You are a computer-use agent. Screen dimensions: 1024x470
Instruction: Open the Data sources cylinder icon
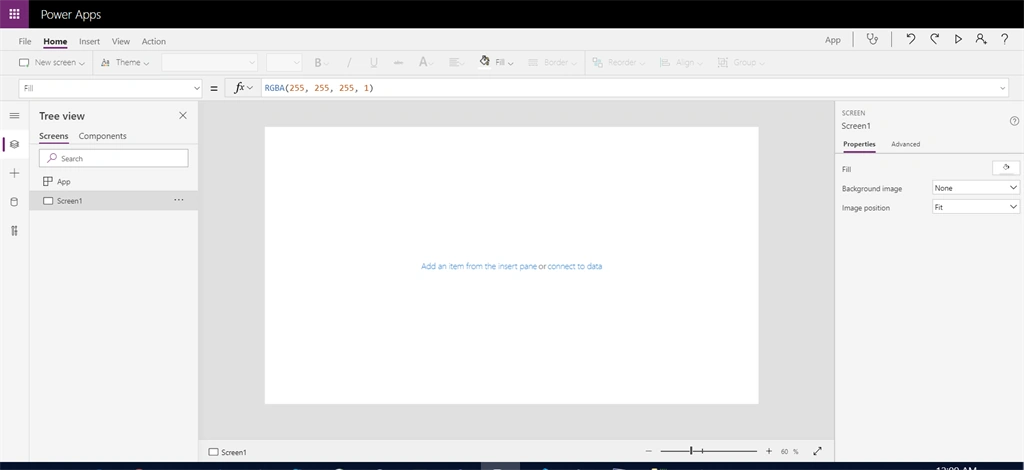point(14,202)
